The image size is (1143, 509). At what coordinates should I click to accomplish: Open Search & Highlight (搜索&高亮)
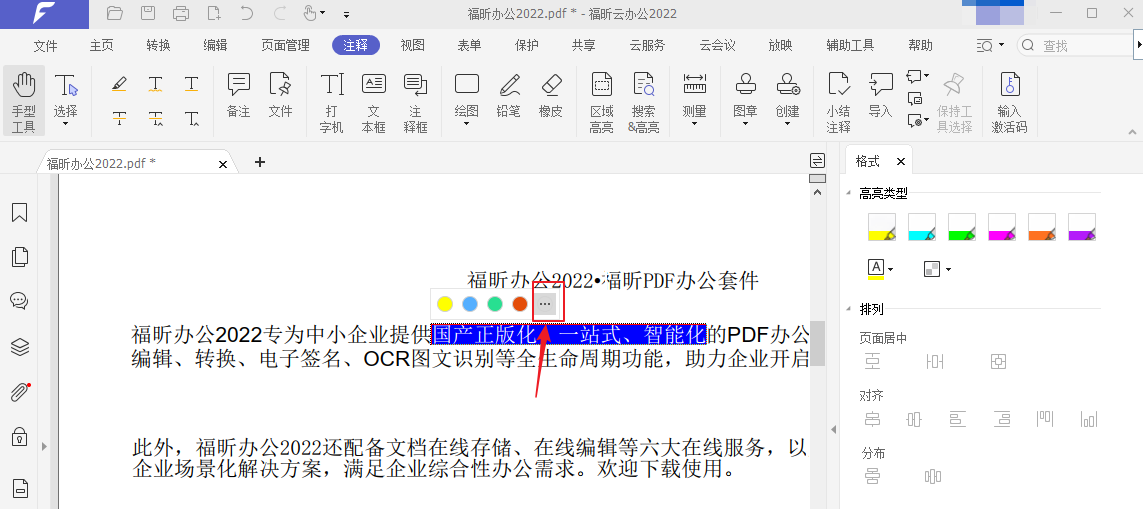point(644,103)
